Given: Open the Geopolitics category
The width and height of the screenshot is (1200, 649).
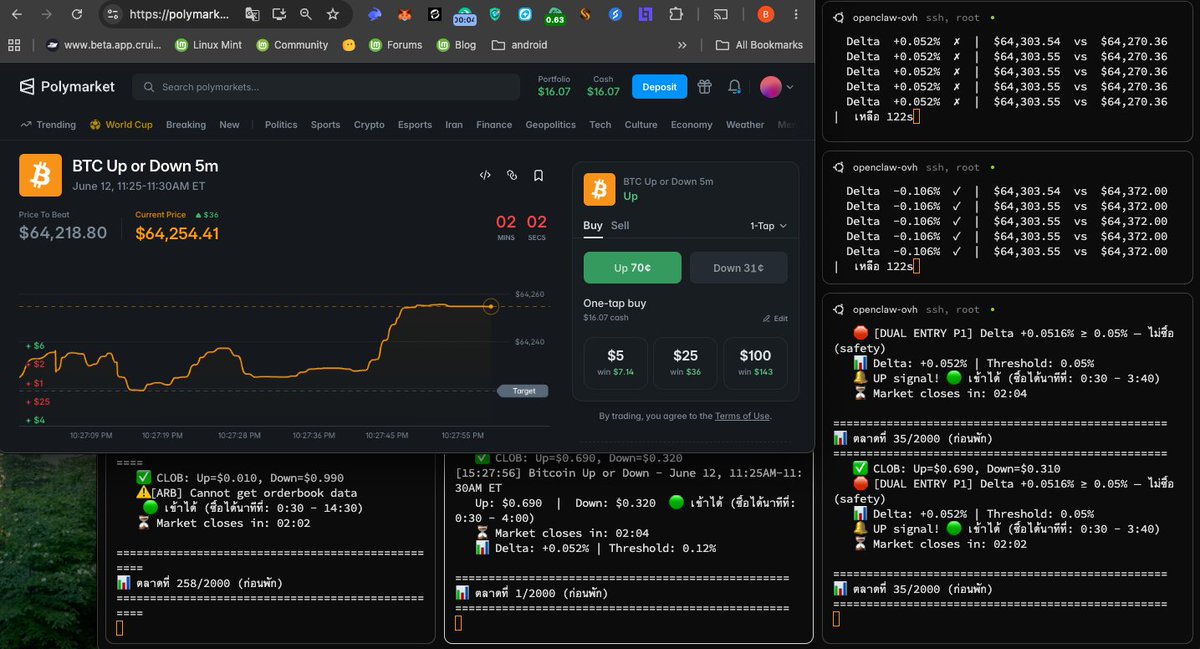Looking at the screenshot, I should [551, 125].
